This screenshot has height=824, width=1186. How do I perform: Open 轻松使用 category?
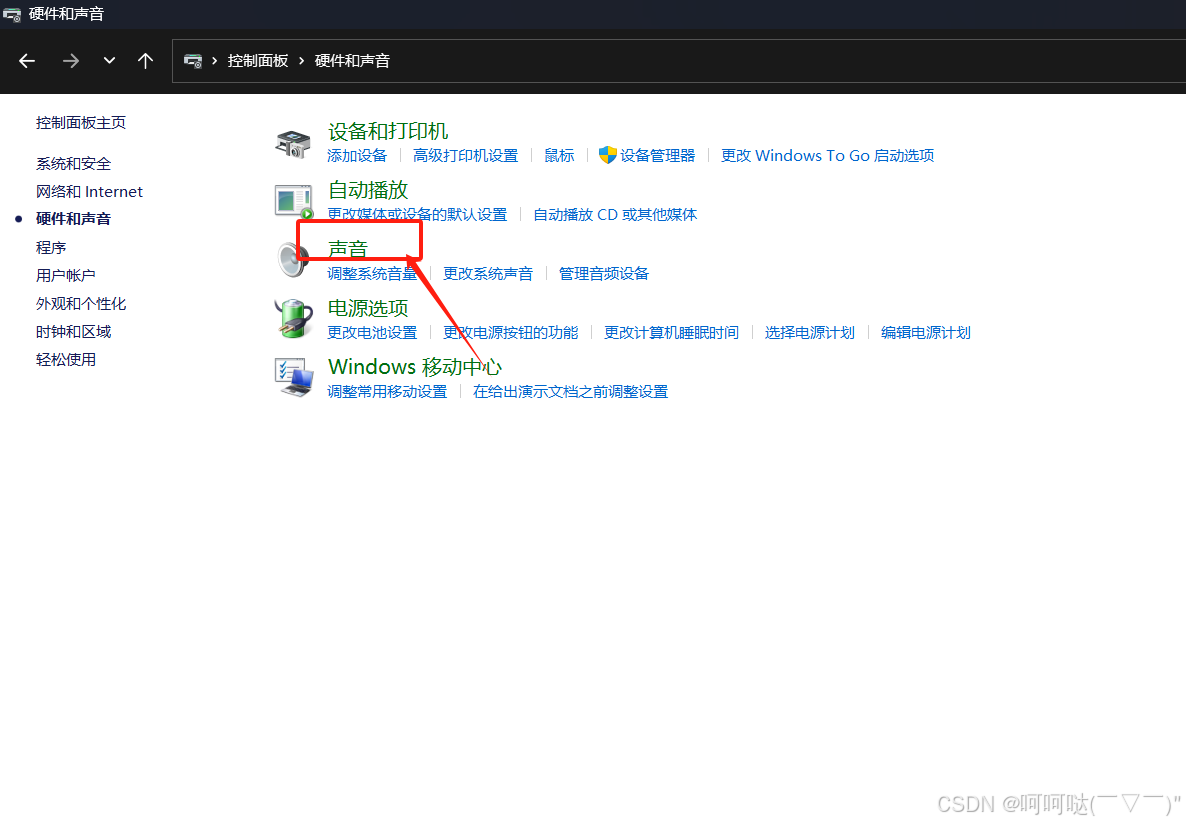[66, 359]
